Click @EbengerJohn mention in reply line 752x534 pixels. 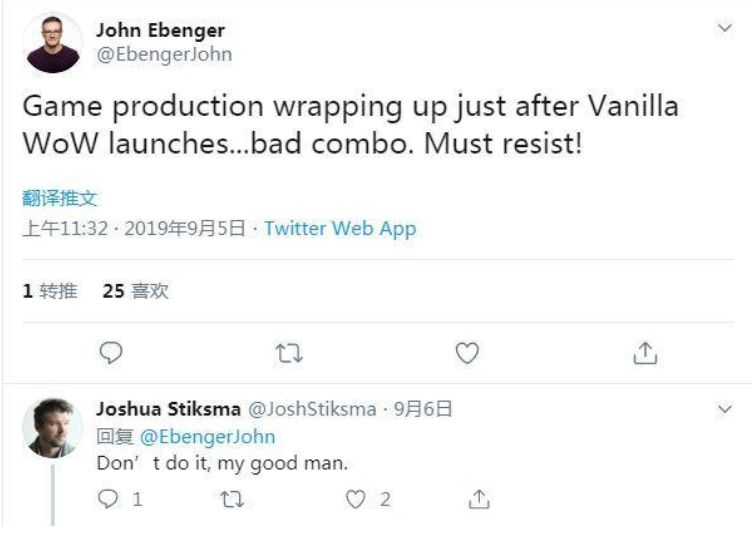click(x=207, y=436)
